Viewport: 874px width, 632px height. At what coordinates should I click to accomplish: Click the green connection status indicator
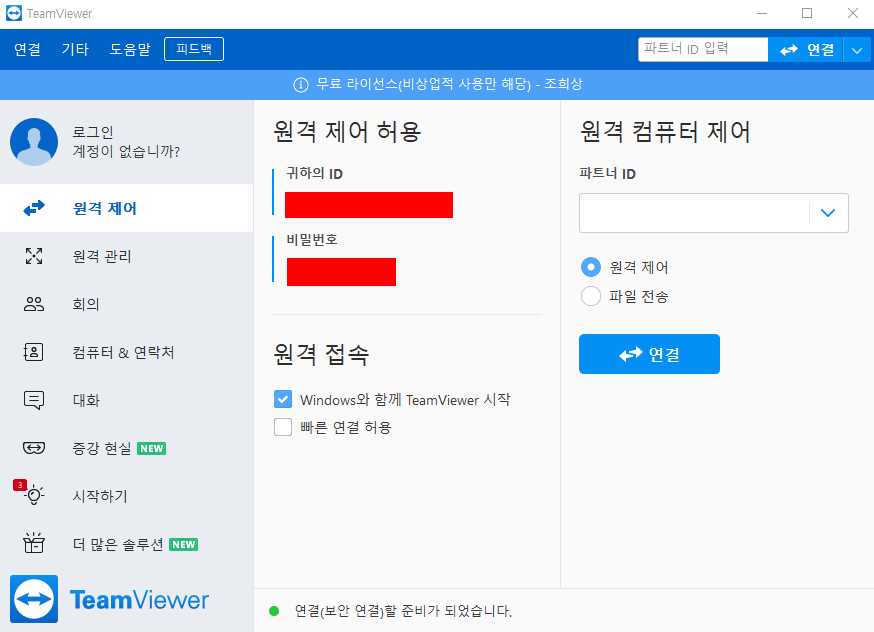pyautogui.click(x=274, y=611)
